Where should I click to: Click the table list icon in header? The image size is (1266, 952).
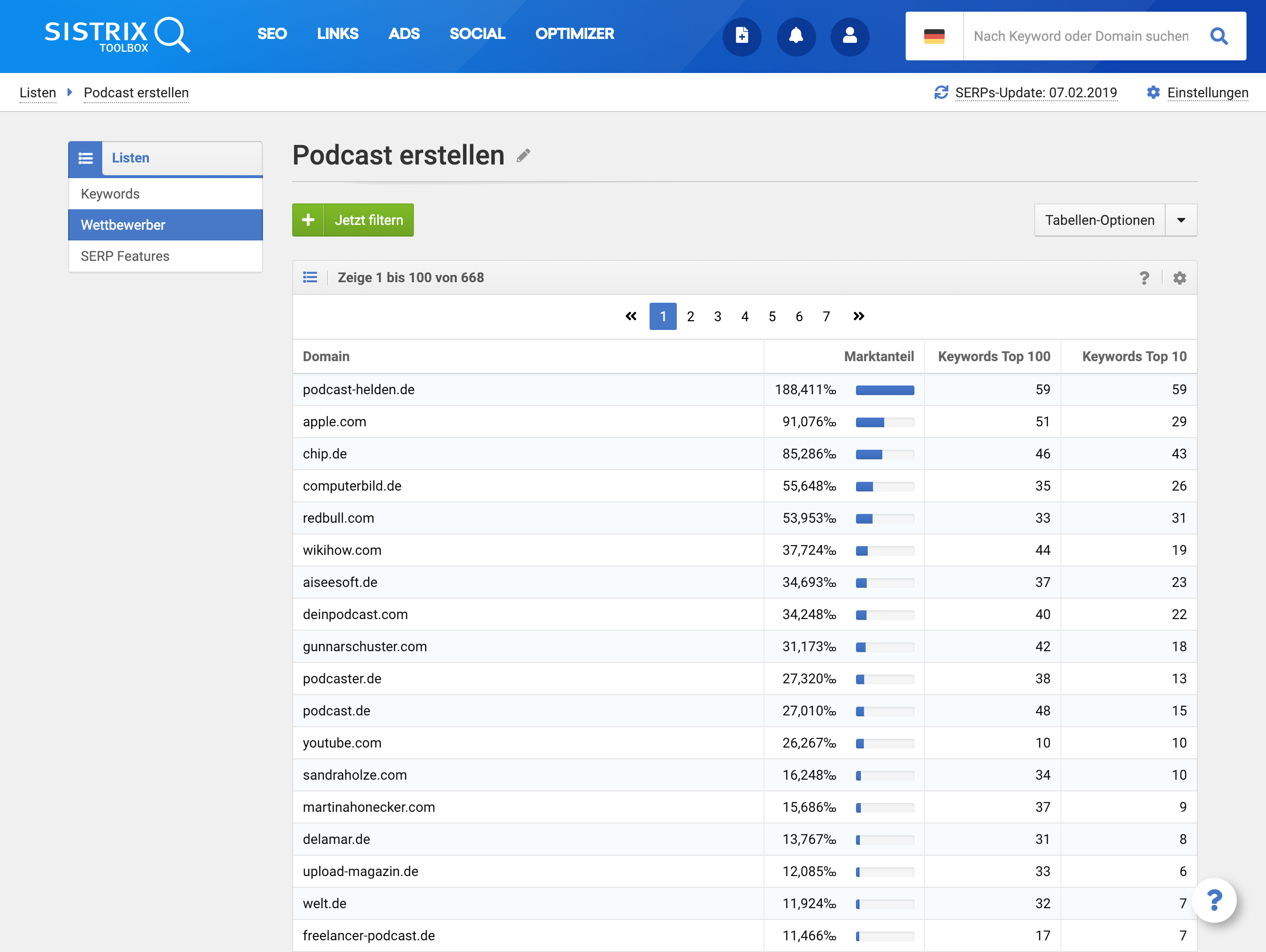(310, 277)
